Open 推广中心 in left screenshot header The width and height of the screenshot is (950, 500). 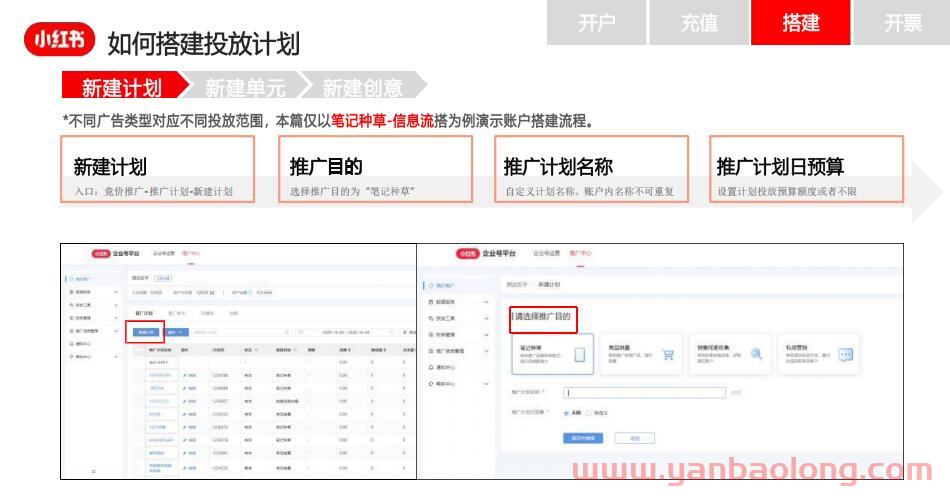(x=191, y=253)
